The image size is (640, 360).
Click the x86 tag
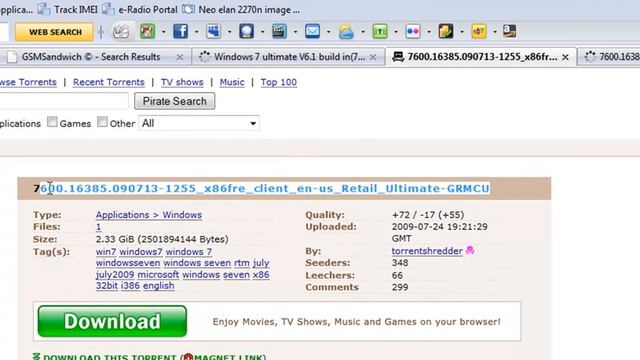(x=261, y=275)
